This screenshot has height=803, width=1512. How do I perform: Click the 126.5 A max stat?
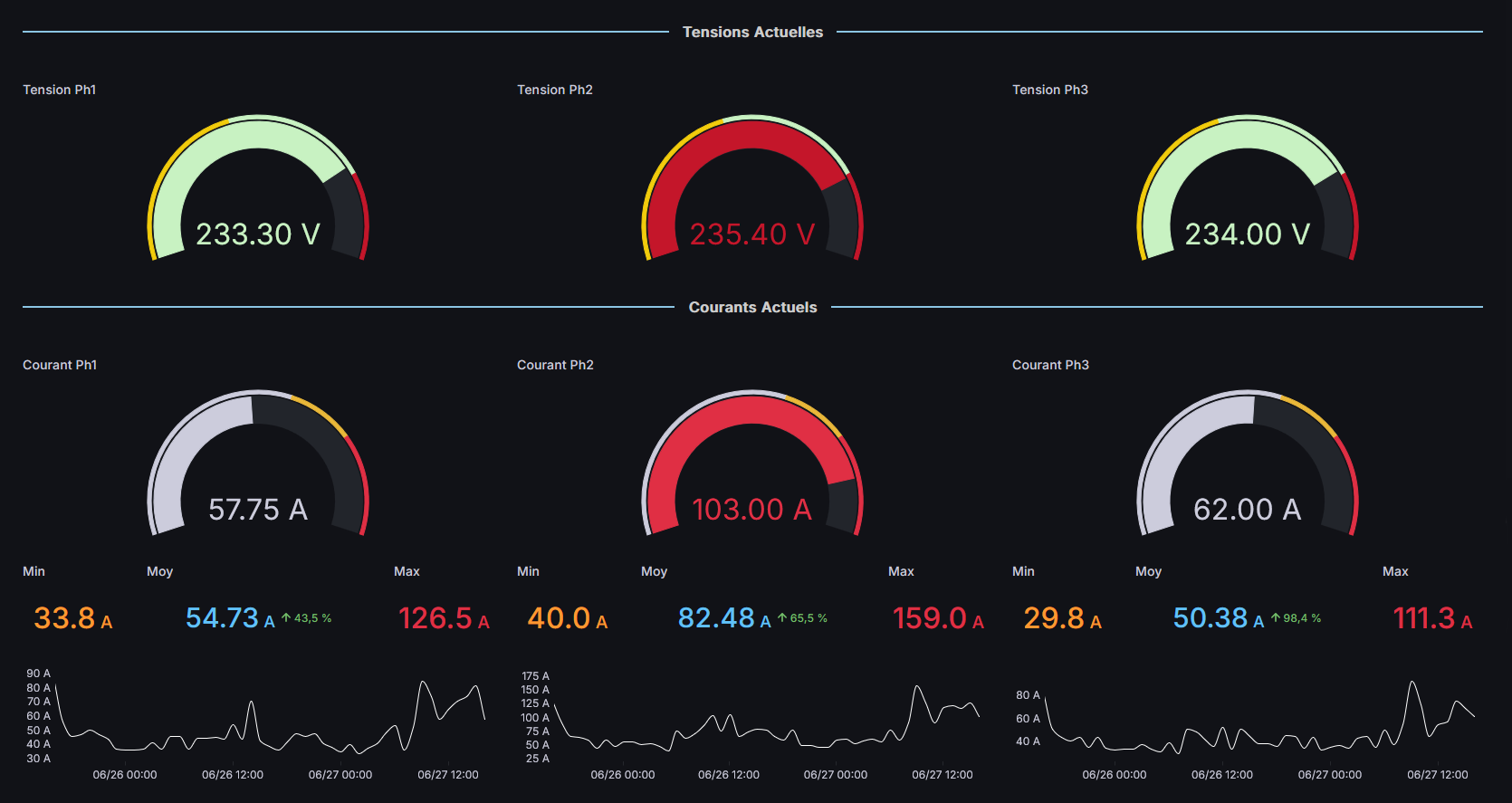pos(444,618)
